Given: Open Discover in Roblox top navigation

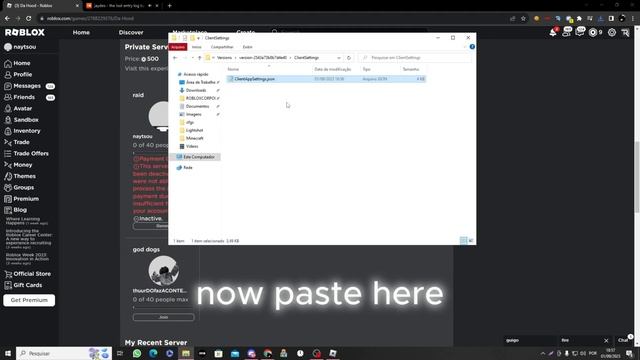Looking at the screenshot, I should [131, 32].
